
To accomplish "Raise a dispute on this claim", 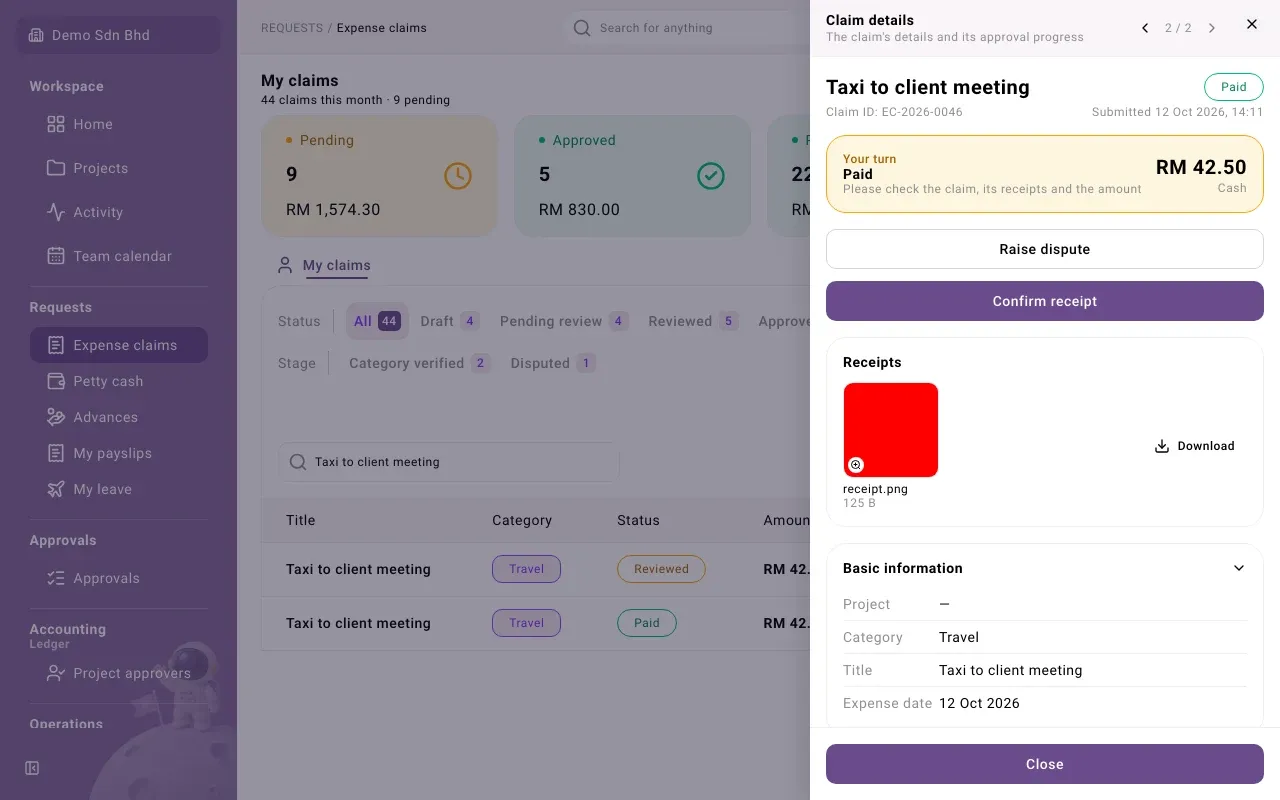I will pos(1045,249).
